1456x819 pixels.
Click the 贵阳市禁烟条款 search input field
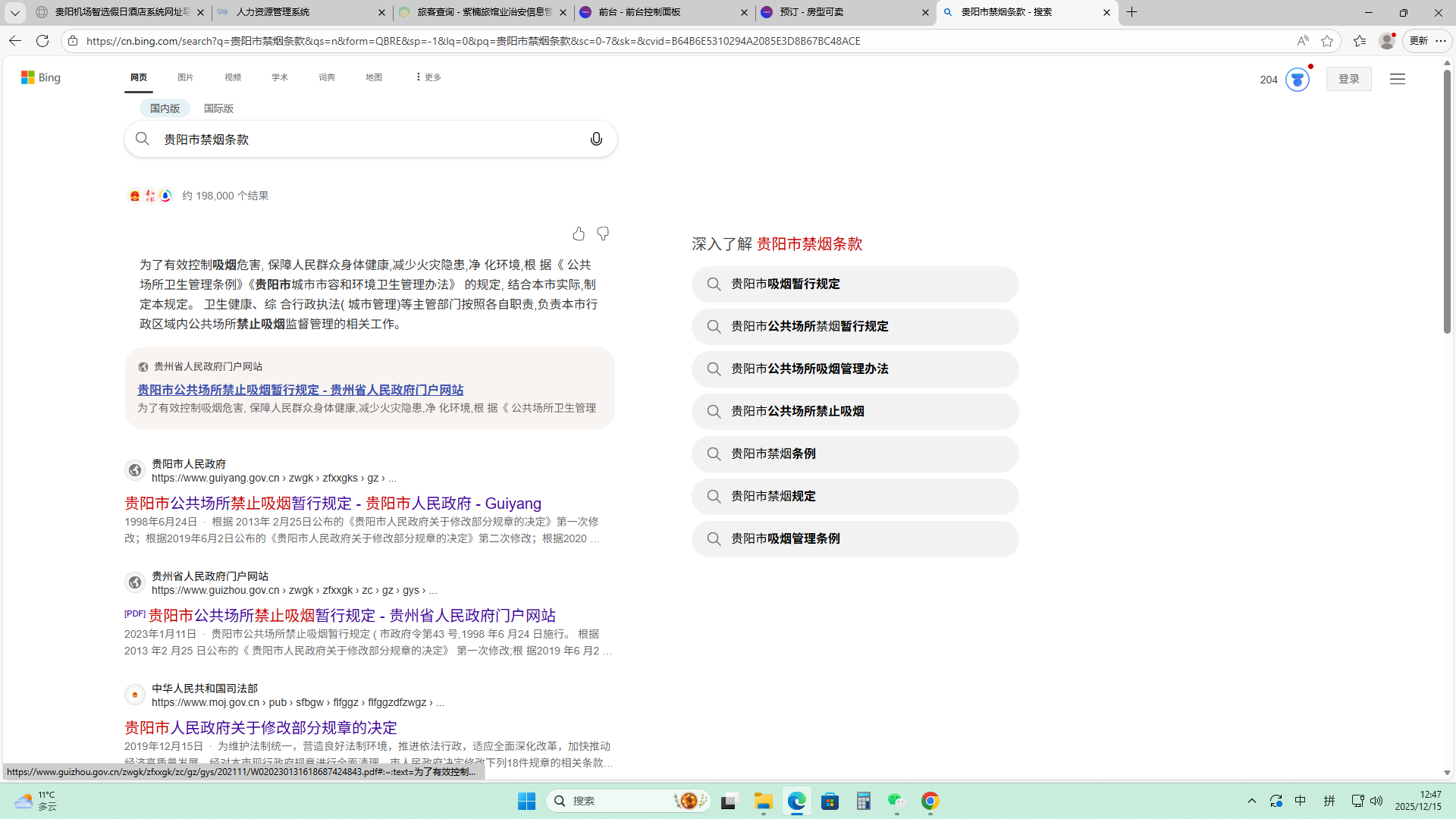tap(364, 140)
